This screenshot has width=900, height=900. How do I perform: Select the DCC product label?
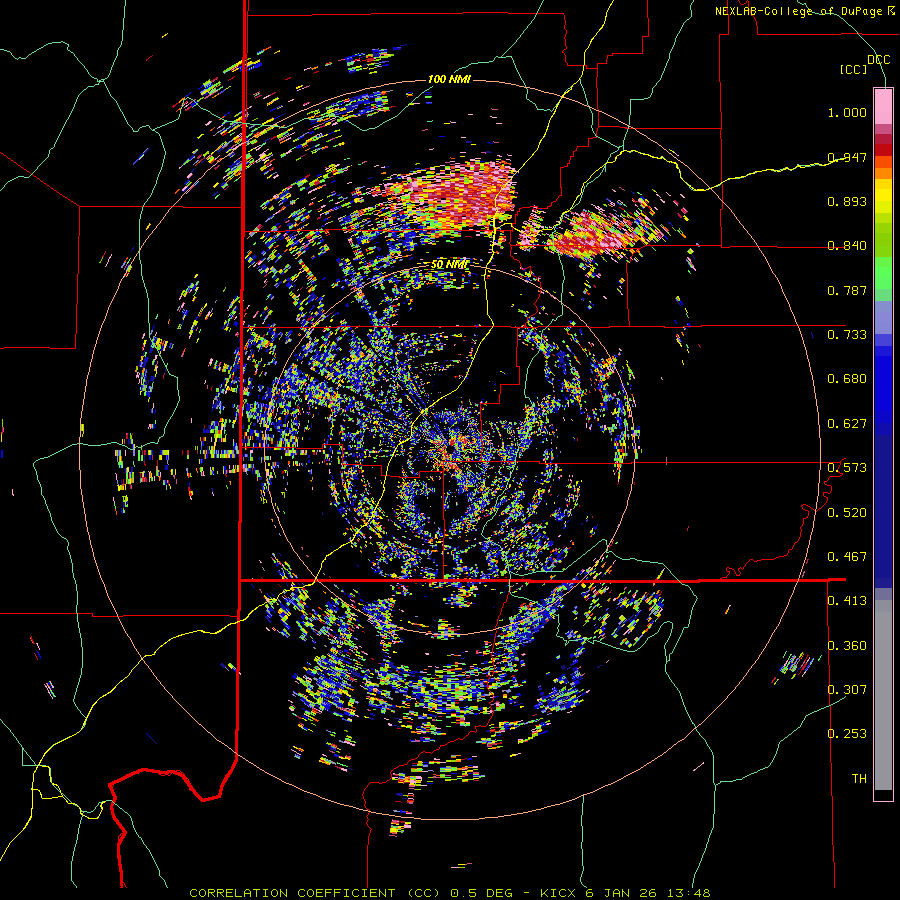pyautogui.click(x=878, y=60)
